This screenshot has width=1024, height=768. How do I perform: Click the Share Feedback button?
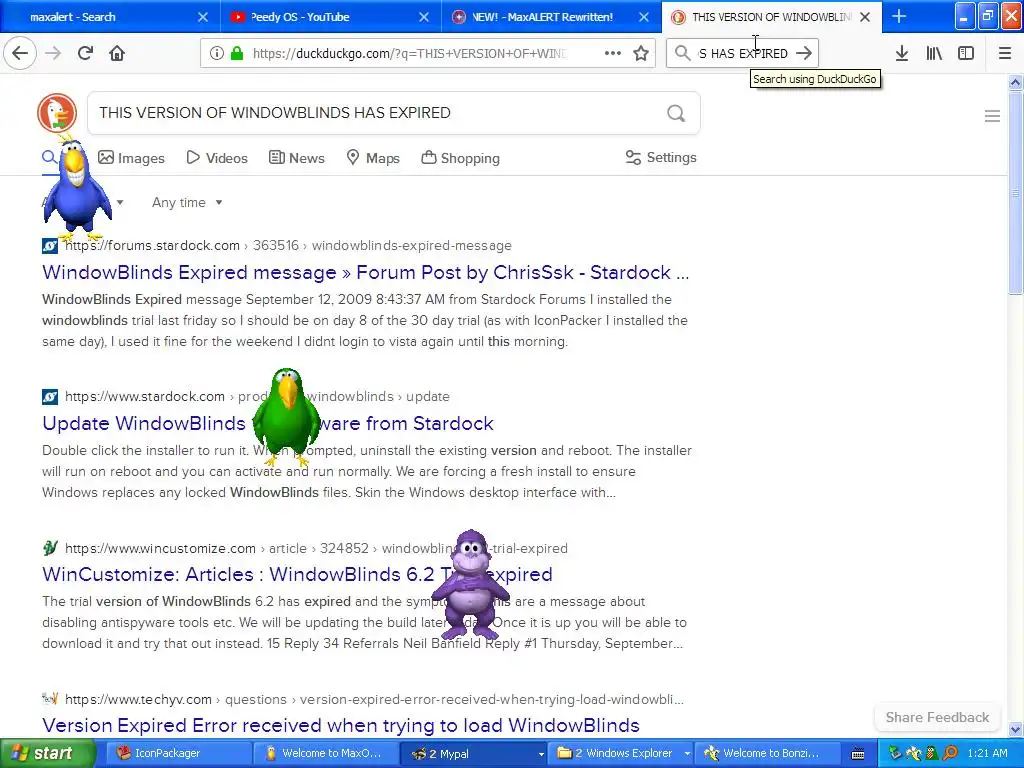937,717
